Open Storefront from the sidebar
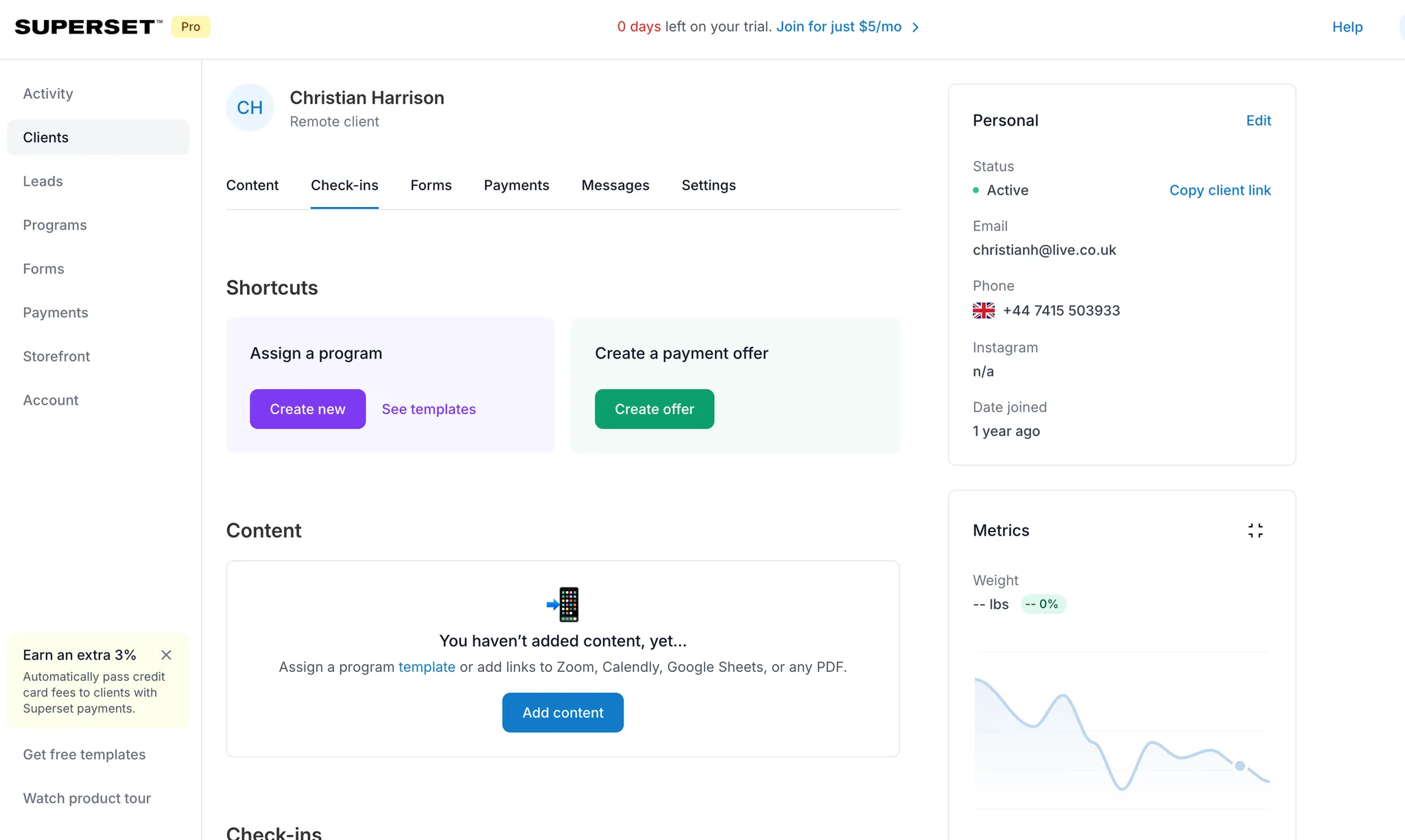 [x=56, y=357]
